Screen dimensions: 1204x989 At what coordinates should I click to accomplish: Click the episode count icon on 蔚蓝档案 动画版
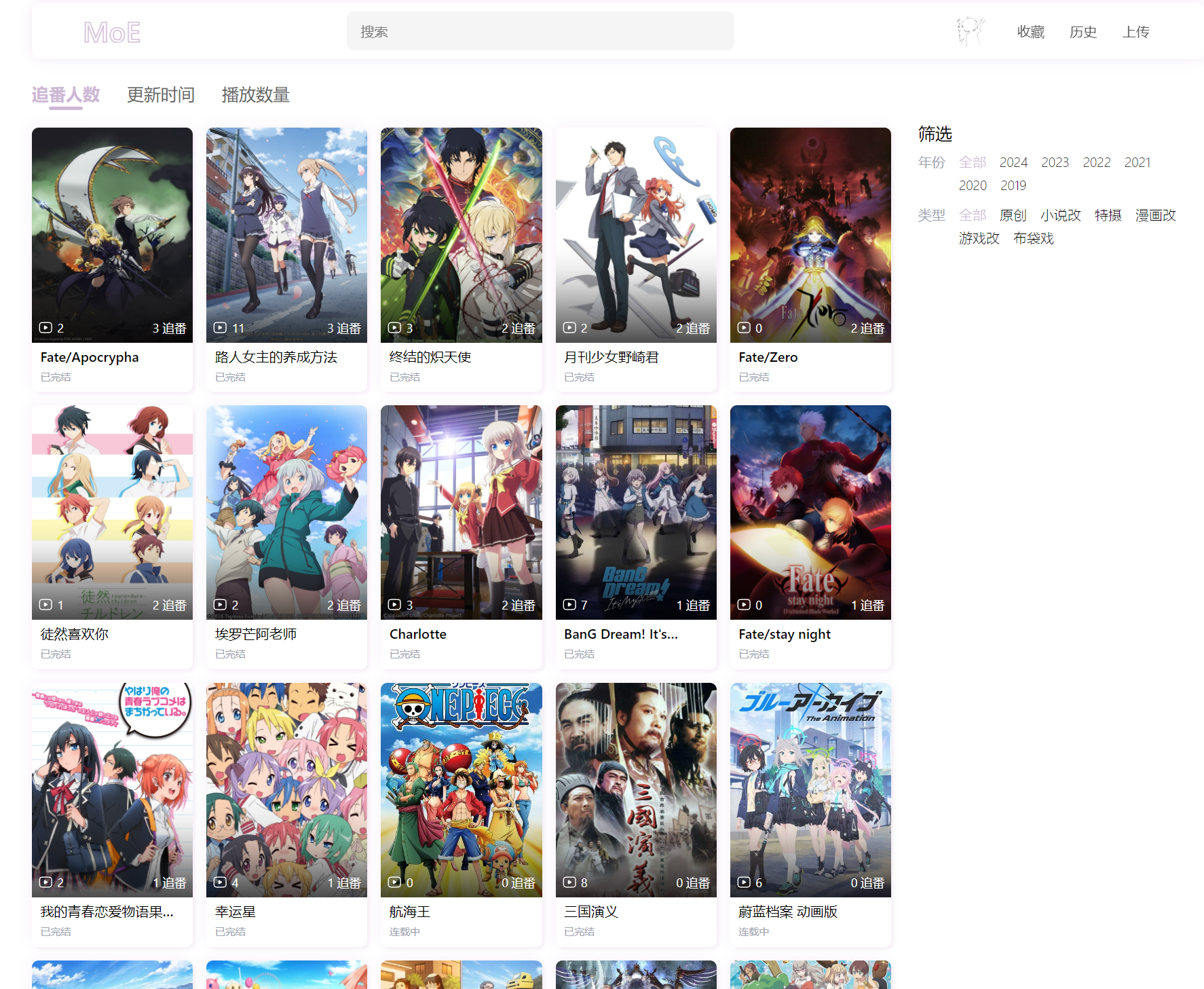744,882
